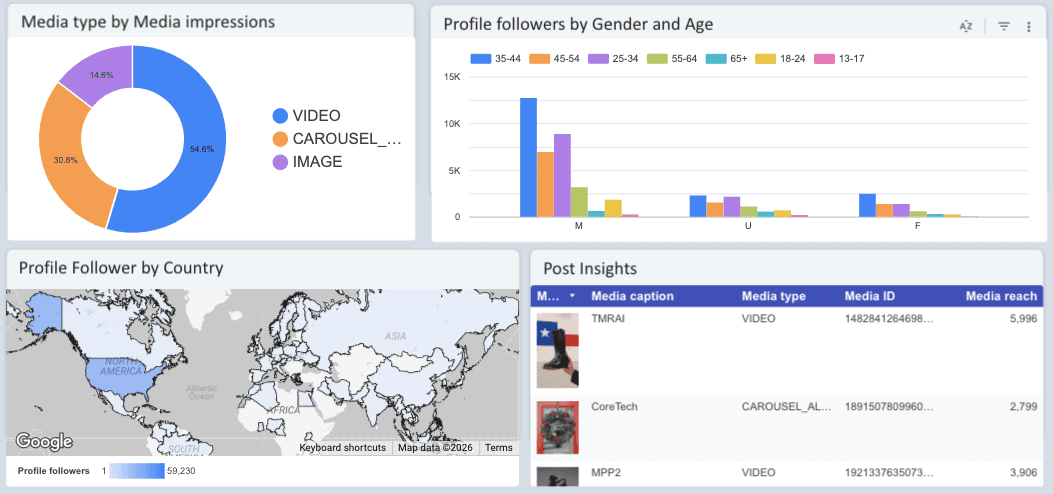Sort table by Media ID header

click(x=870, y=296)
